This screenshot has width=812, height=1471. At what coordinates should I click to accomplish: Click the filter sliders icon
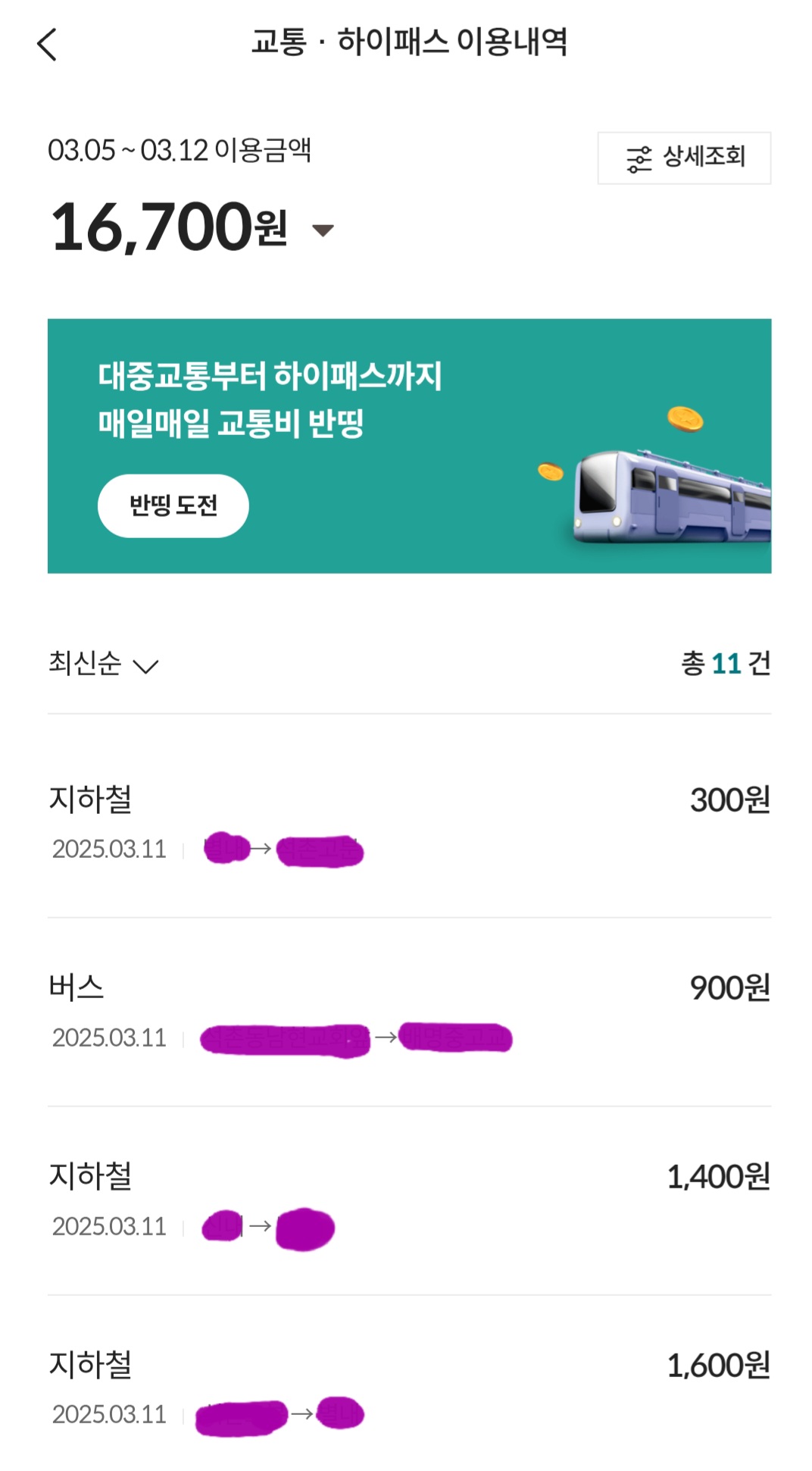(639, 159)
